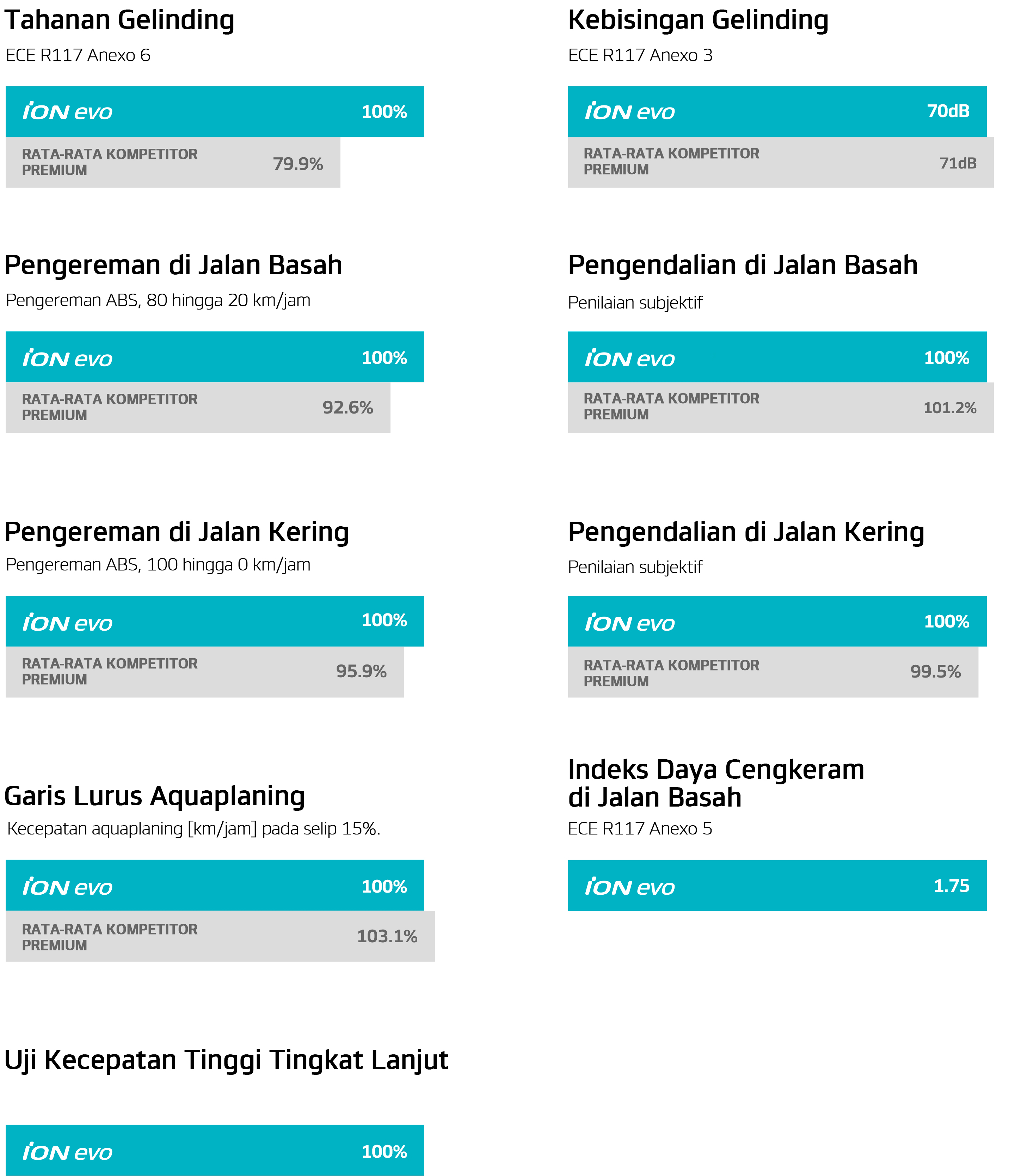Click iON evo logo under Pengereman di Jalan Kering

pos(68,623)
